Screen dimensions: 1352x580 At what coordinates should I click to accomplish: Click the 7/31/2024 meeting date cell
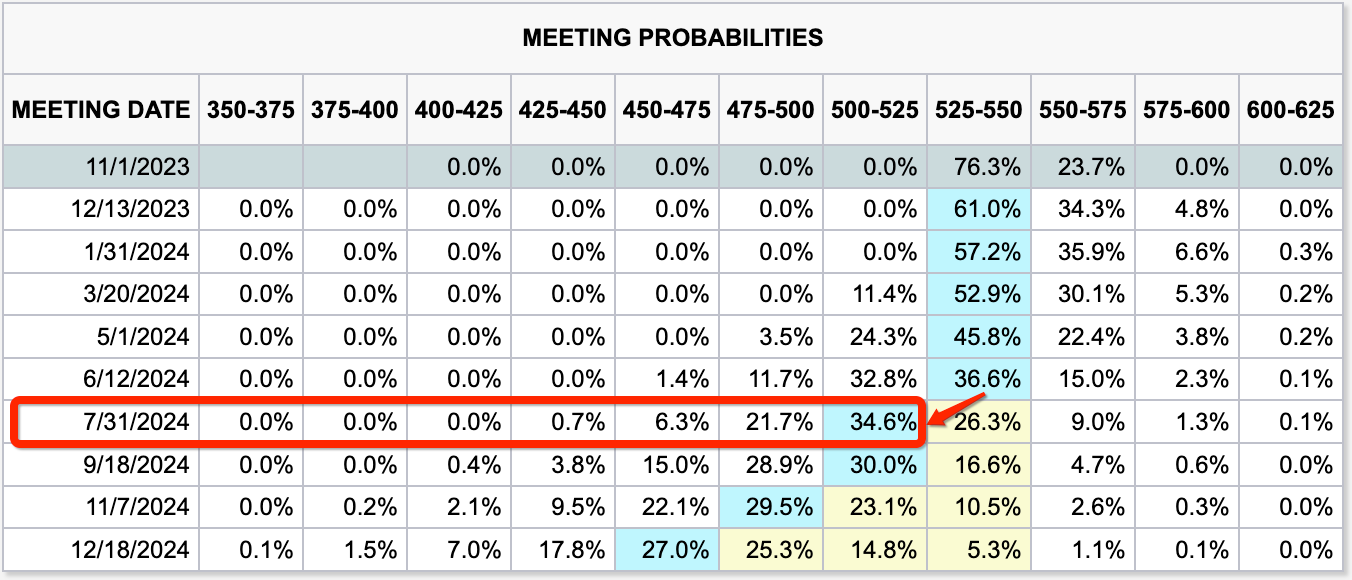tap(132, 422)
